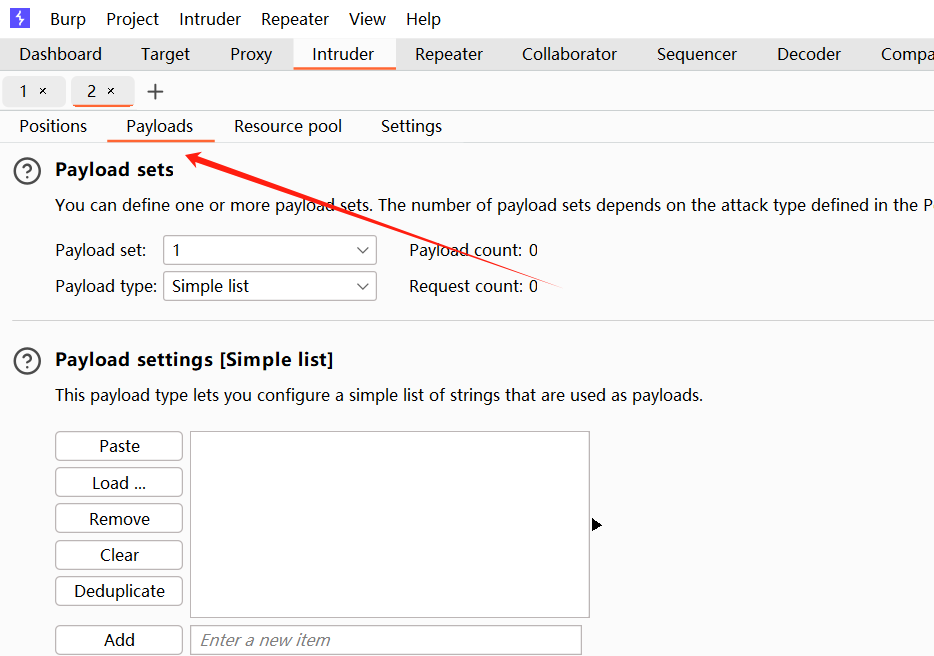The width and height of the screenshot is (934, 656).
Task: Click inside the empty payload list box
Action: coord(390,524)
